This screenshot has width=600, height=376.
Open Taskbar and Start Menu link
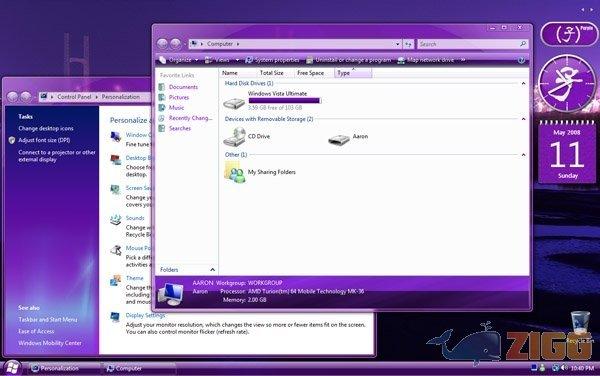coord(47,319)
